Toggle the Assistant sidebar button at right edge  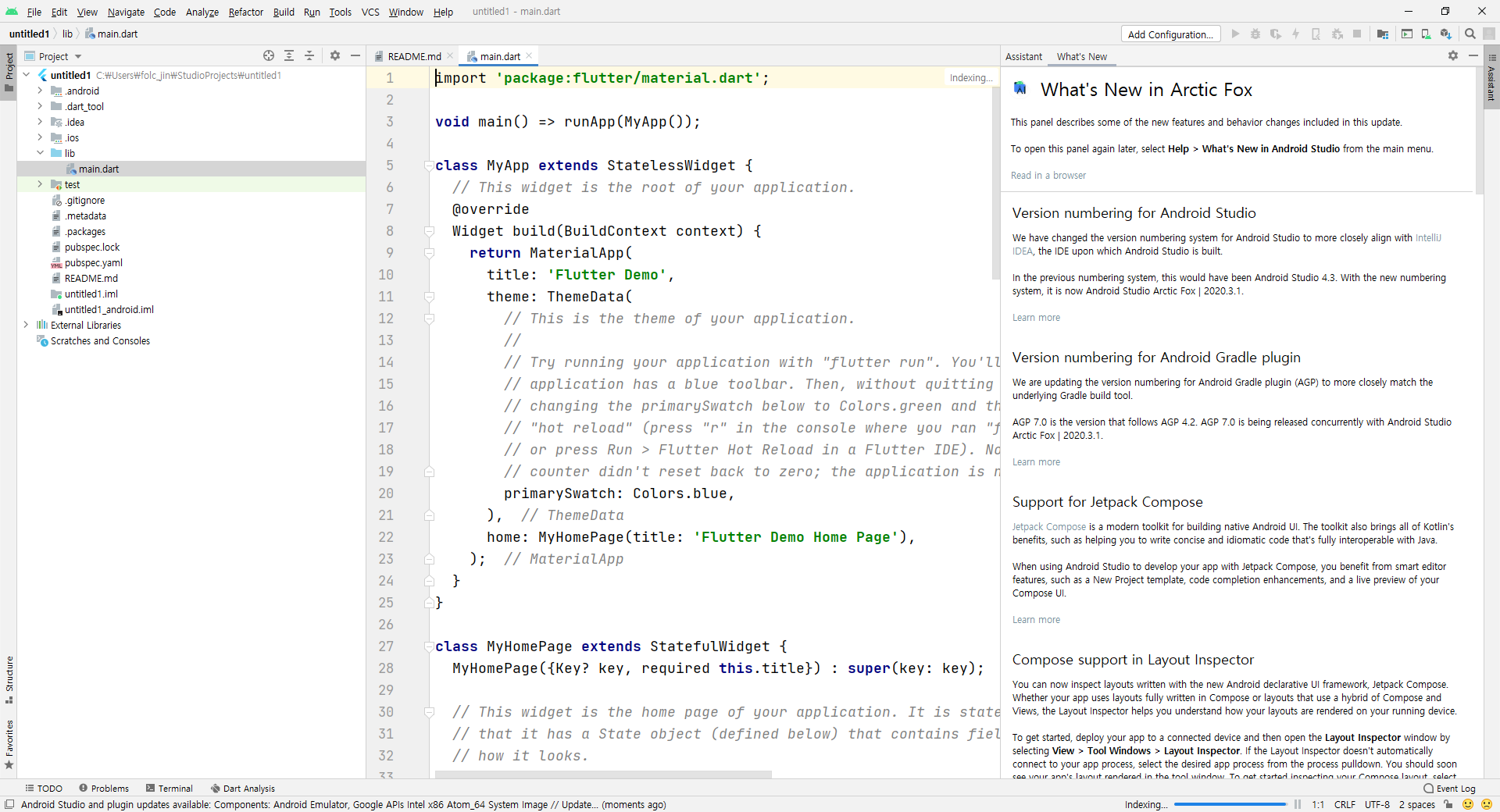(1491, 77)
